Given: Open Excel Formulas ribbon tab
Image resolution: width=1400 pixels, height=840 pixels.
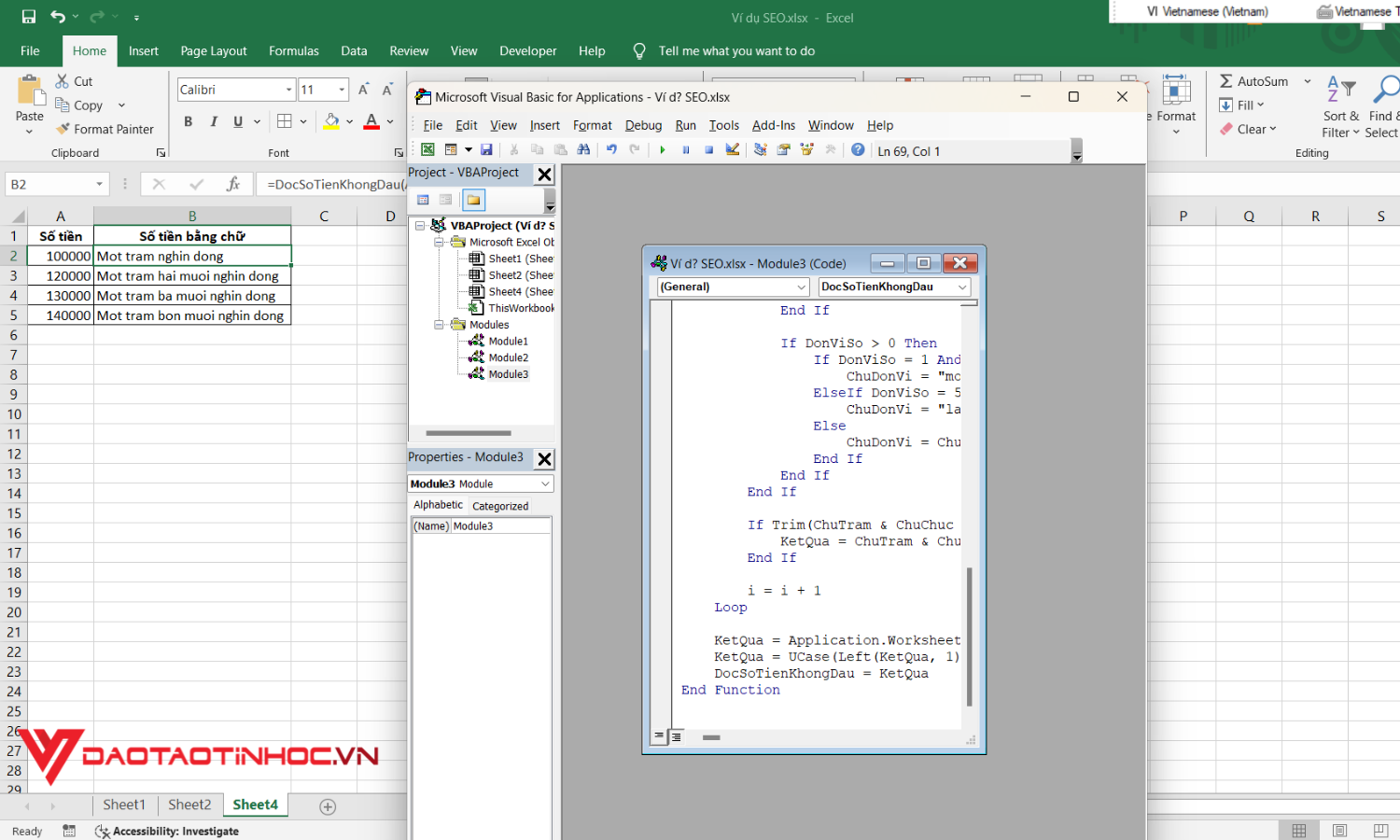Looking at the screenshot, I should 293,51.
